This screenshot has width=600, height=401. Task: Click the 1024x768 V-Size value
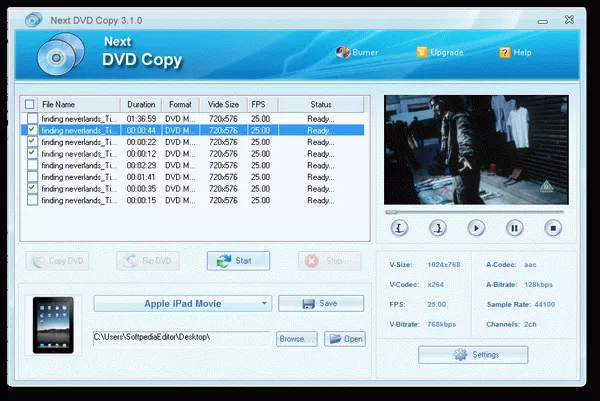point(444,264)
